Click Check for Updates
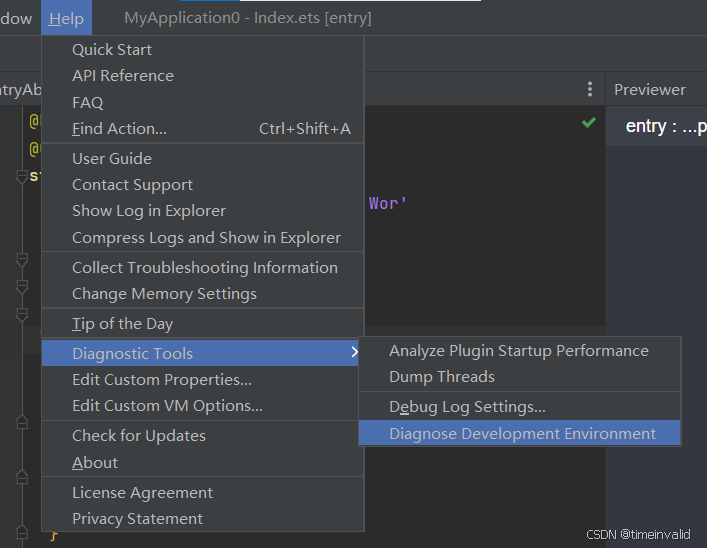707x548 pixels. pyautogui.click(x=139, y=436)
